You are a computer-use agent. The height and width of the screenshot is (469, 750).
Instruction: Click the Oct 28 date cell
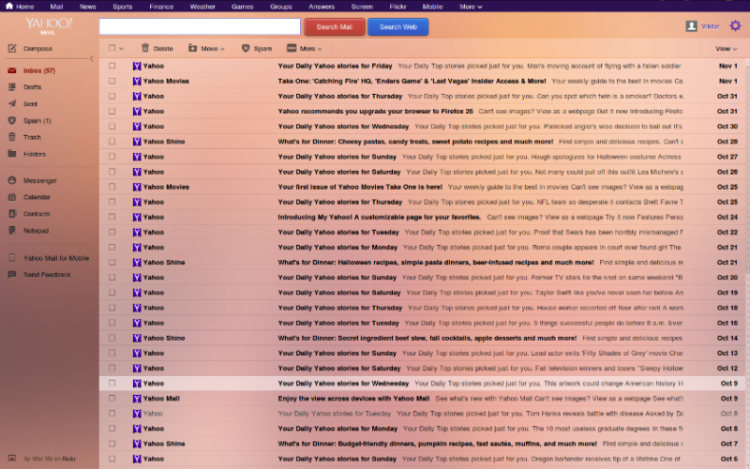pos(727,142)
